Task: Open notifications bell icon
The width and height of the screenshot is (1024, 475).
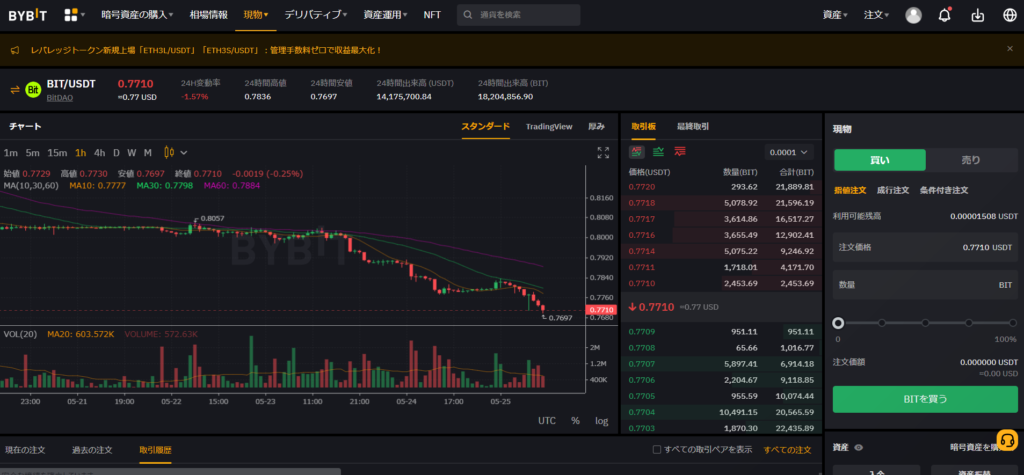Action: click(944, 15)
